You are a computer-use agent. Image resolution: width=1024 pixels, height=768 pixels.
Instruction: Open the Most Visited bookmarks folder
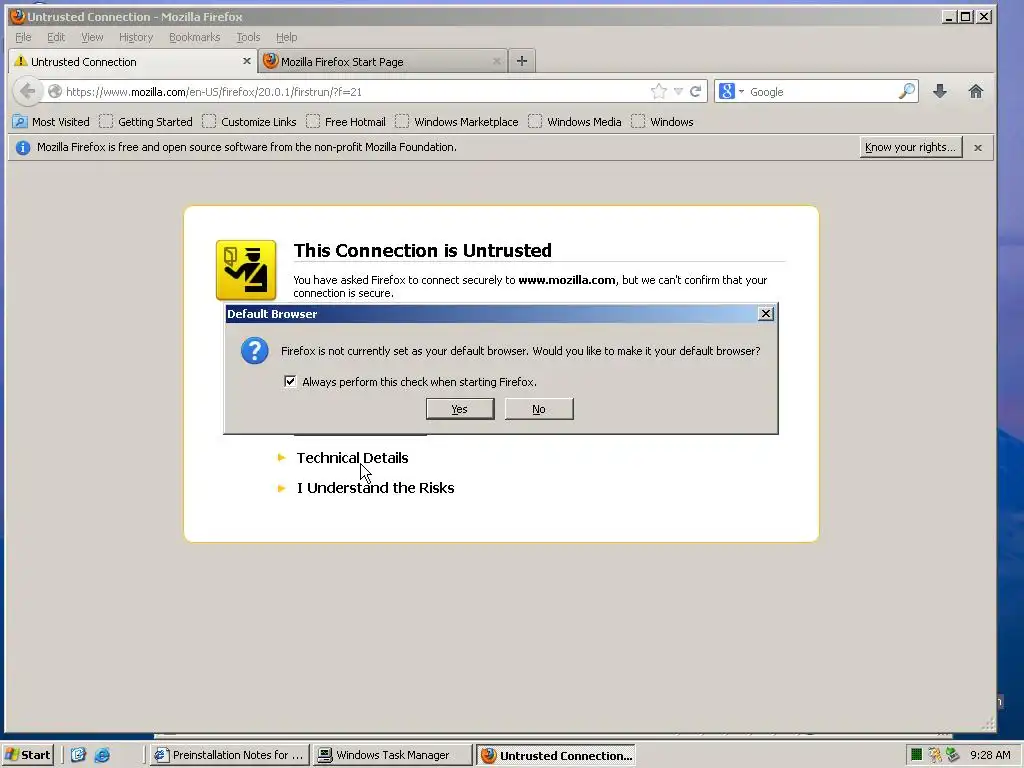[51, 121]
